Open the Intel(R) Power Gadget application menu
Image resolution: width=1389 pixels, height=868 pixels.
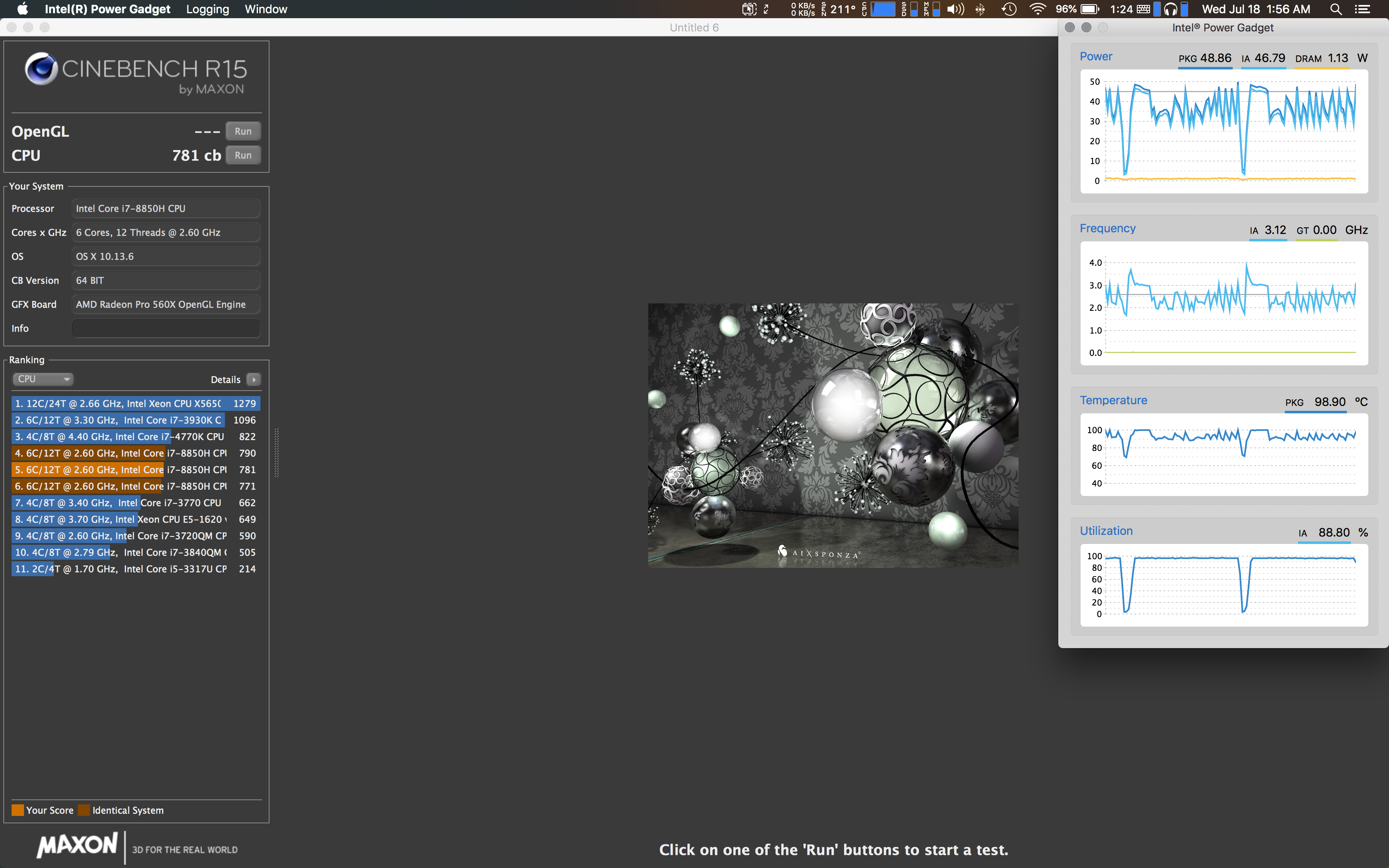[107, 9]
